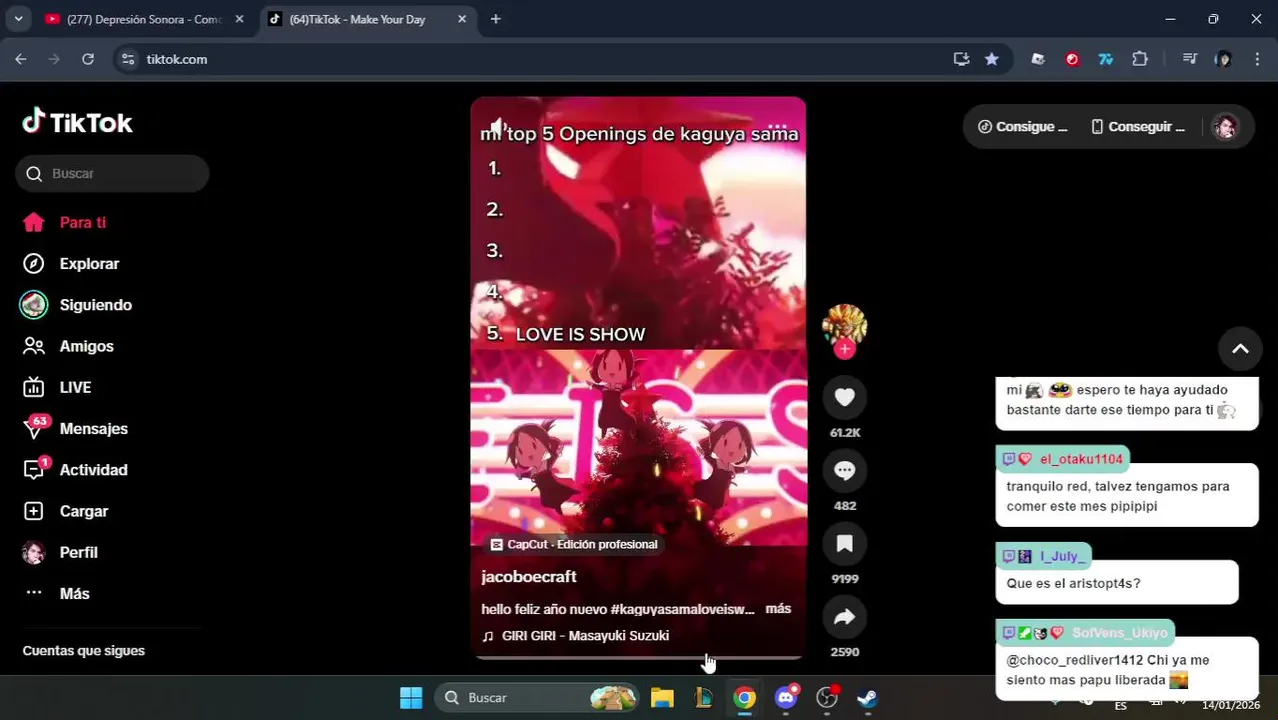The image size is (1278, 720).
Task: Follow creator with red plus button
Action: 845,349
